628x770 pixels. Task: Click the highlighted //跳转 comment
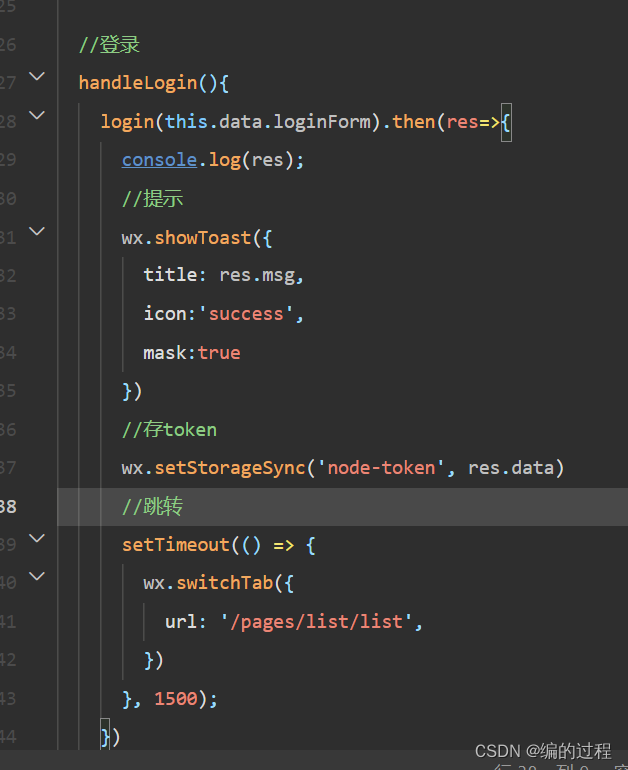click(153, 506)
